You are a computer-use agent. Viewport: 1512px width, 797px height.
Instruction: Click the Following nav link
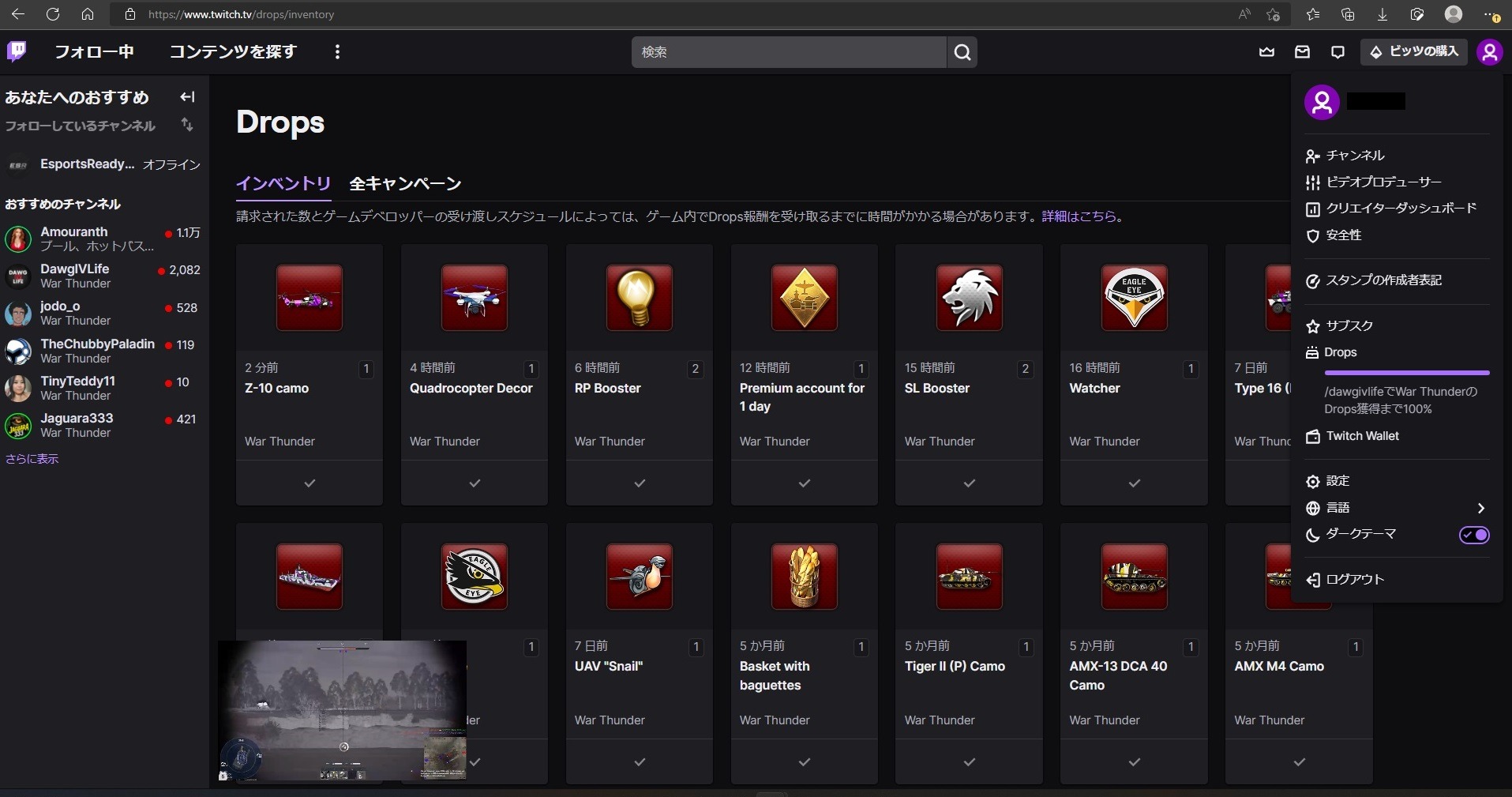pyautogui.click(x=94, y=52)
